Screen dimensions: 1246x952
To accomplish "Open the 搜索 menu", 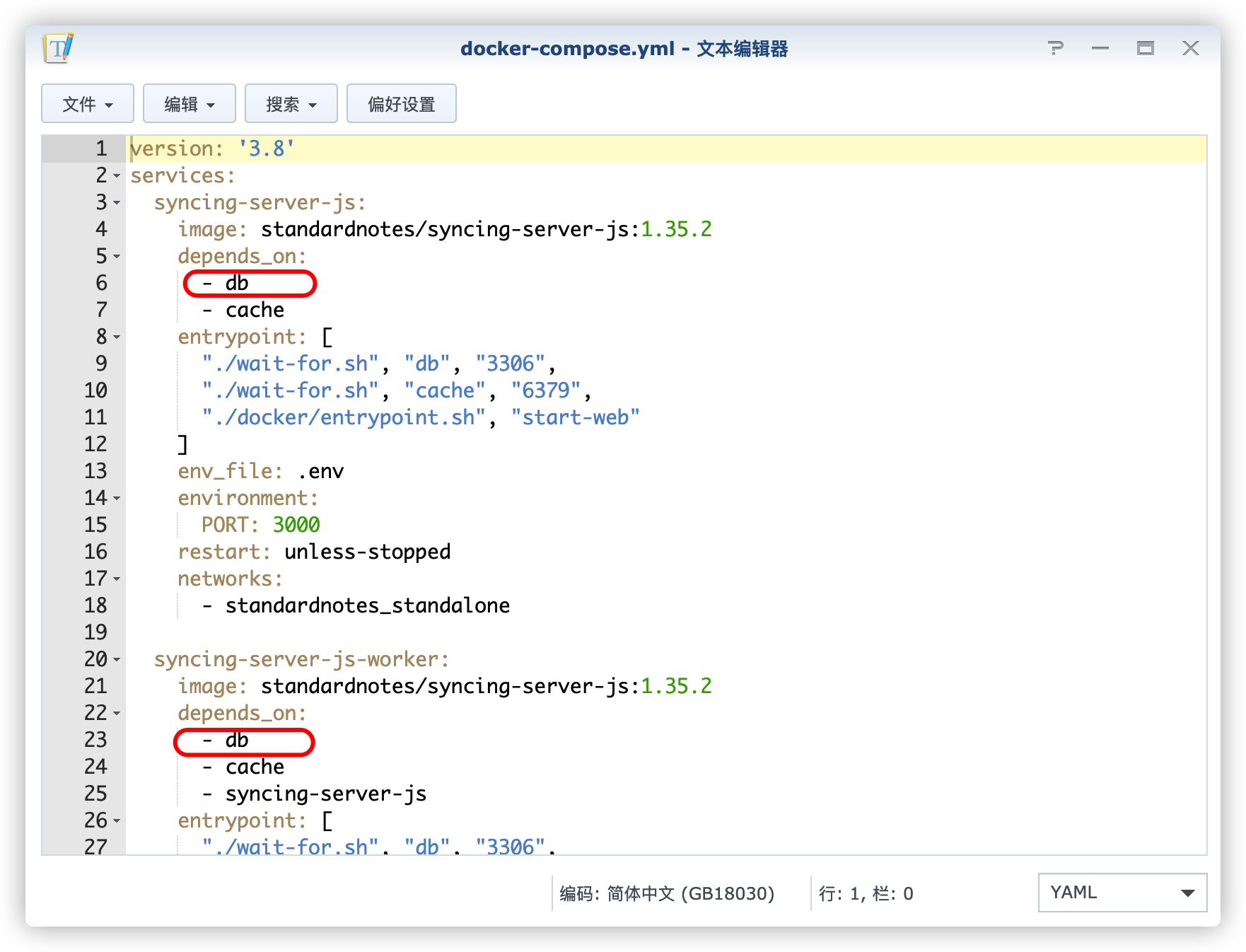I will coord(291,104).
